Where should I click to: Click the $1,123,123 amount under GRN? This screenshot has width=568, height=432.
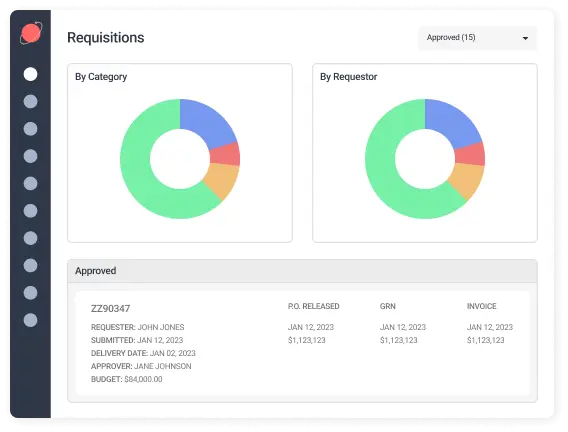click(398, 340)
